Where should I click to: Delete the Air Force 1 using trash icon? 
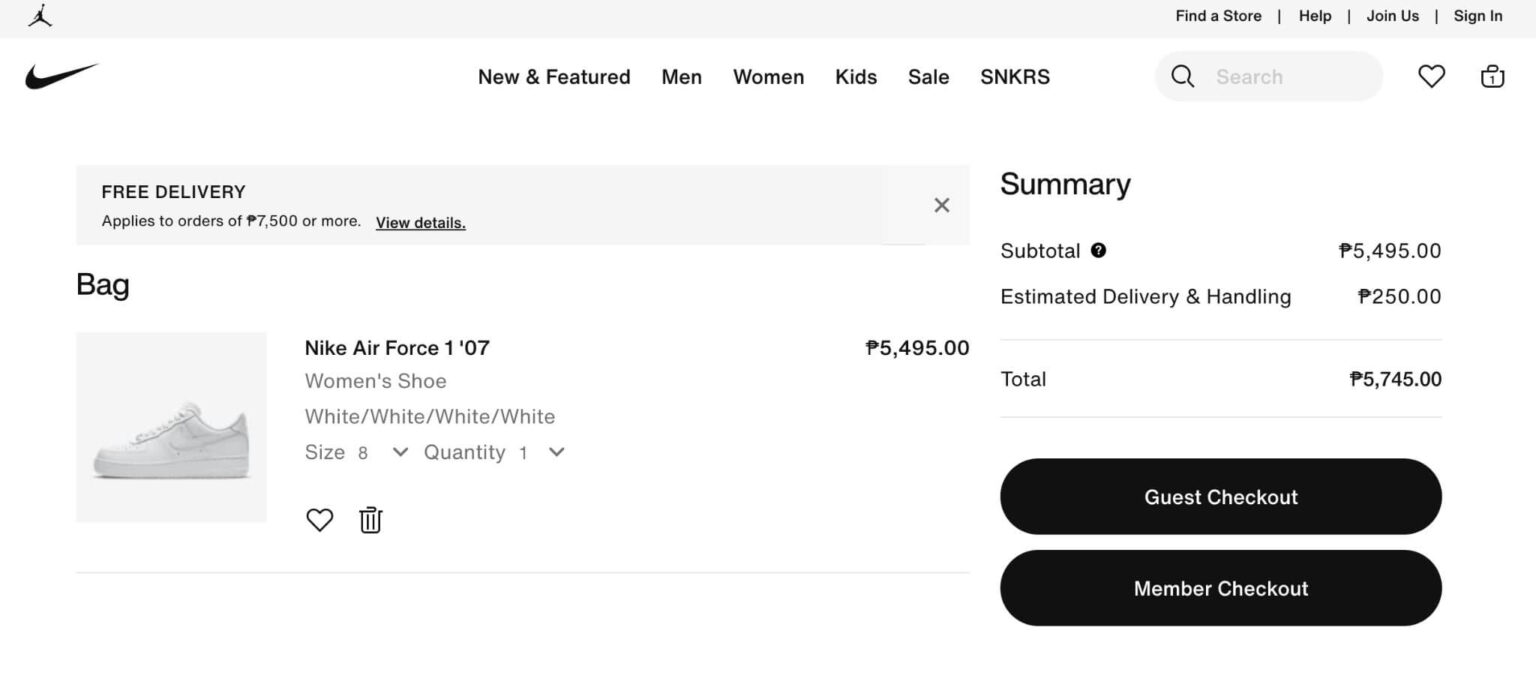[369, 519]
